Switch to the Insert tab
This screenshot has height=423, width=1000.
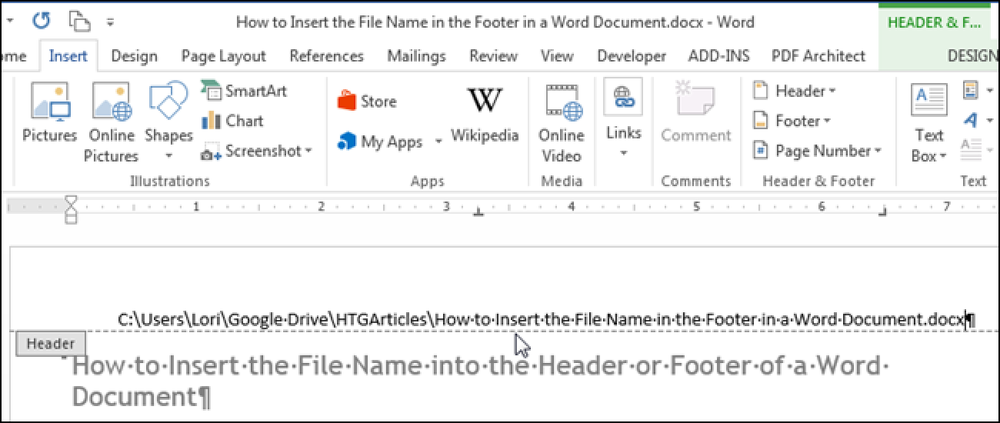pyautogui.click(x=68, y=56)
